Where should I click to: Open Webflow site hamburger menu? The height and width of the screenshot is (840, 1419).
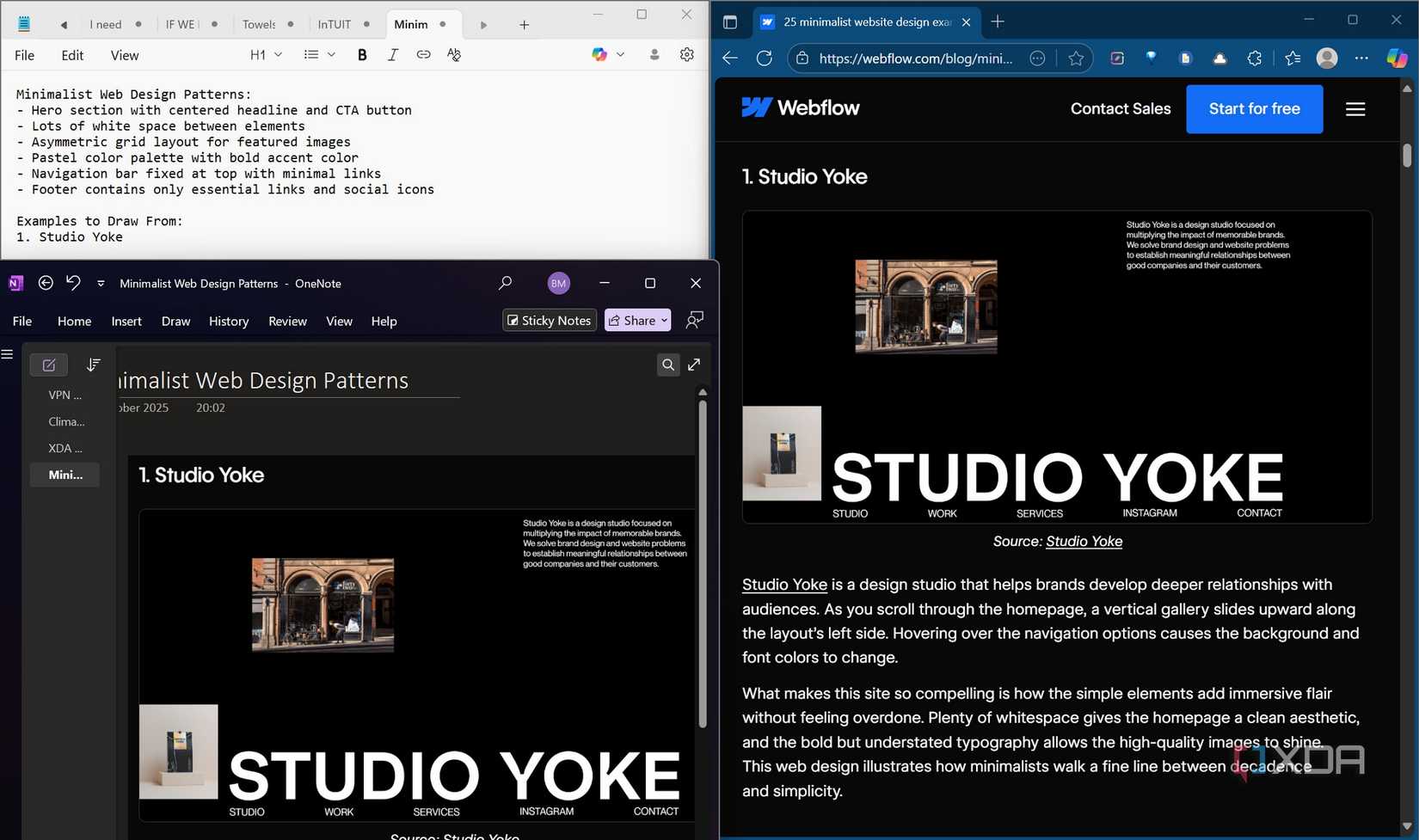(1355, 109)
